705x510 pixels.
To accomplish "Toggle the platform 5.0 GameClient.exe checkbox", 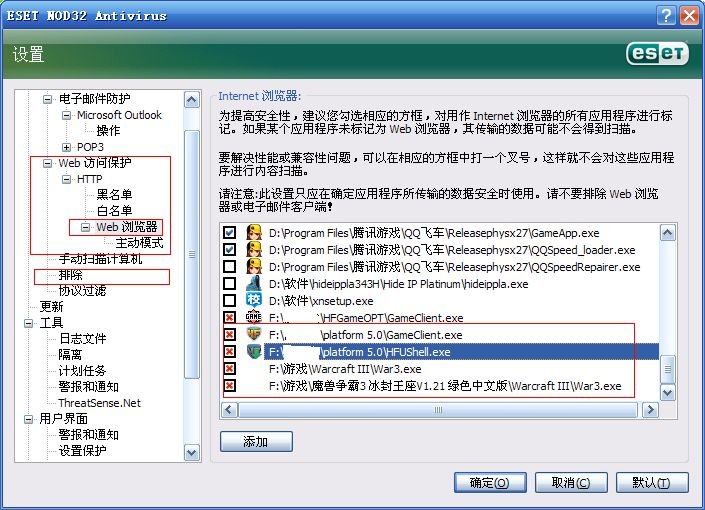I will click(229, 335).
